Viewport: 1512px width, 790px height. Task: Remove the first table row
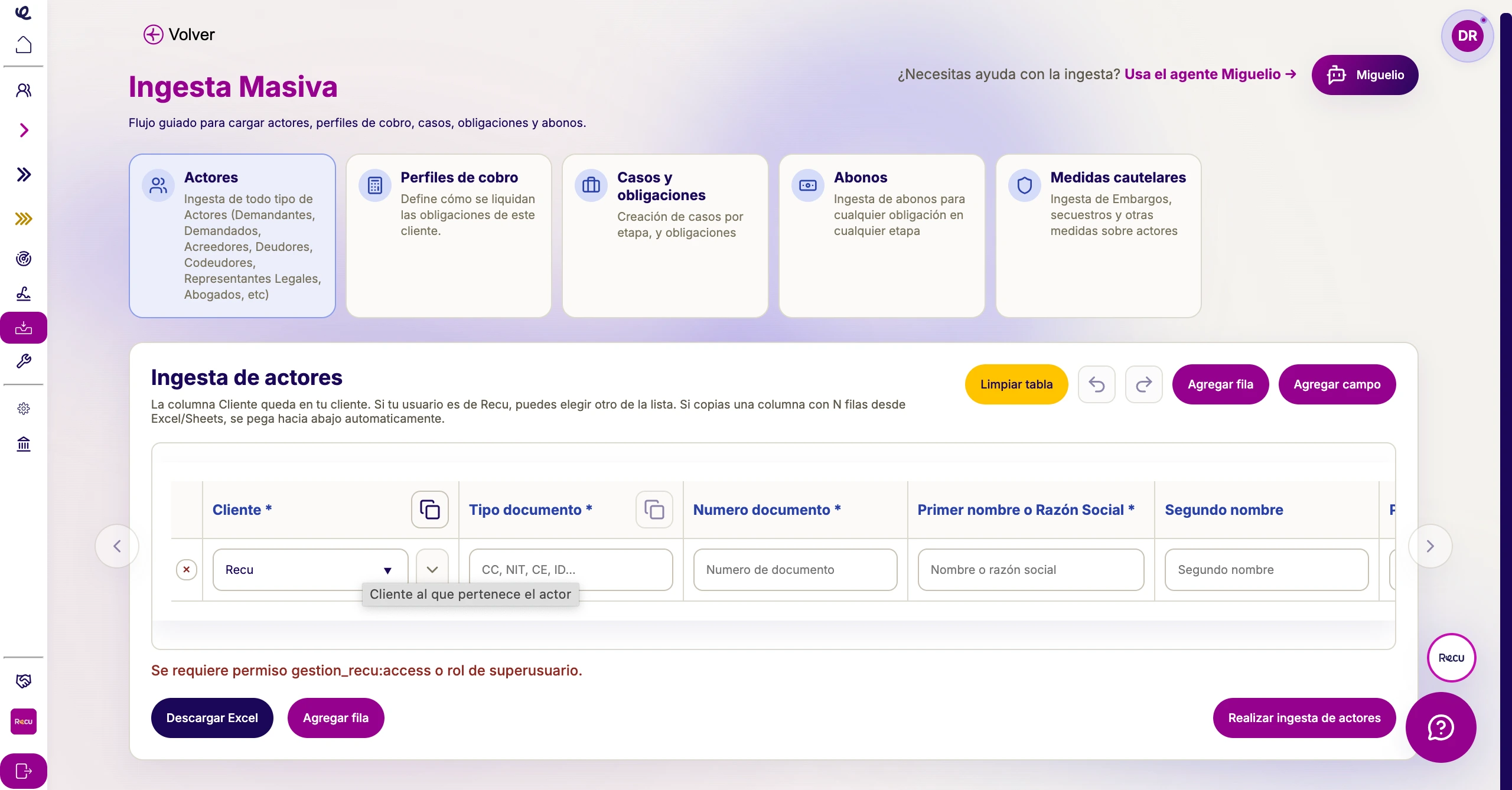(x=187, y=570)
